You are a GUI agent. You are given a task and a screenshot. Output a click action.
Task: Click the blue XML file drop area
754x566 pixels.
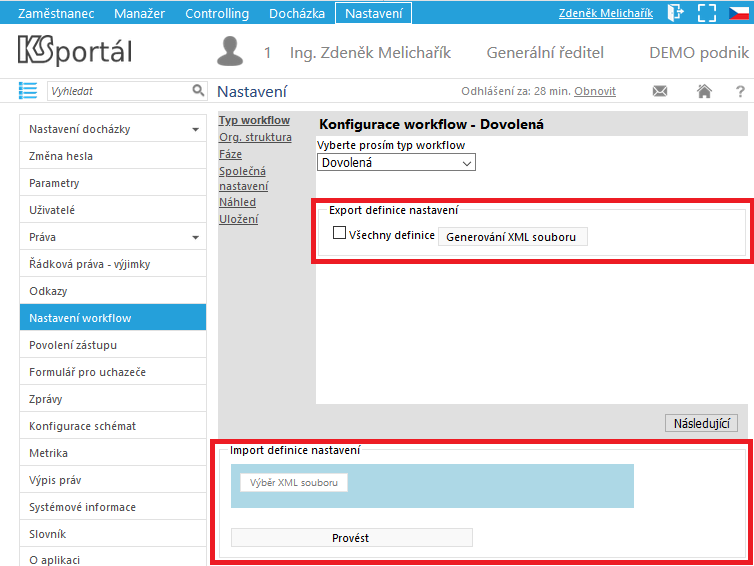[x=432, y=486]
